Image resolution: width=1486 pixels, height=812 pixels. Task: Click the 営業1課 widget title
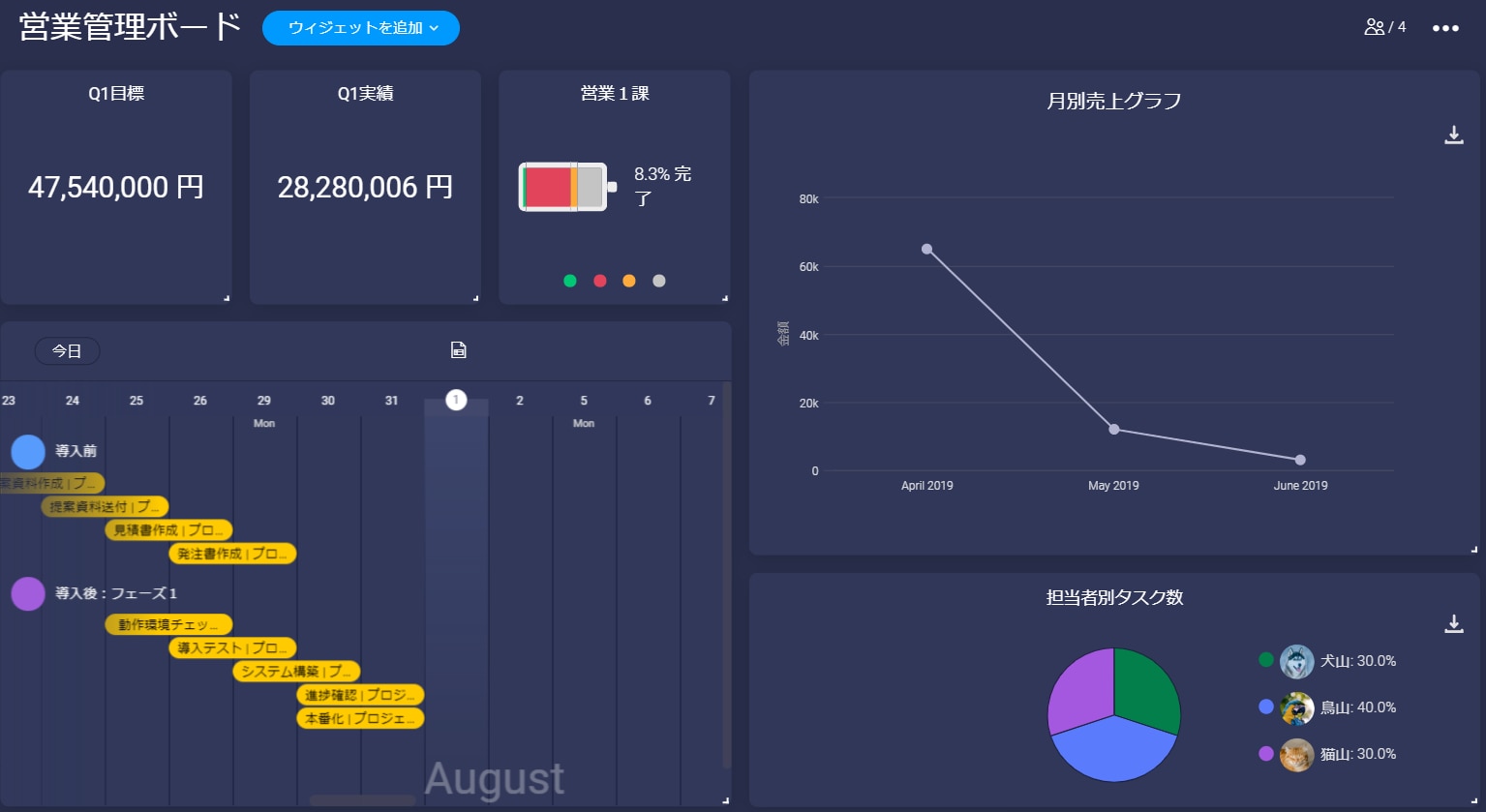click(x=615, y=94)
